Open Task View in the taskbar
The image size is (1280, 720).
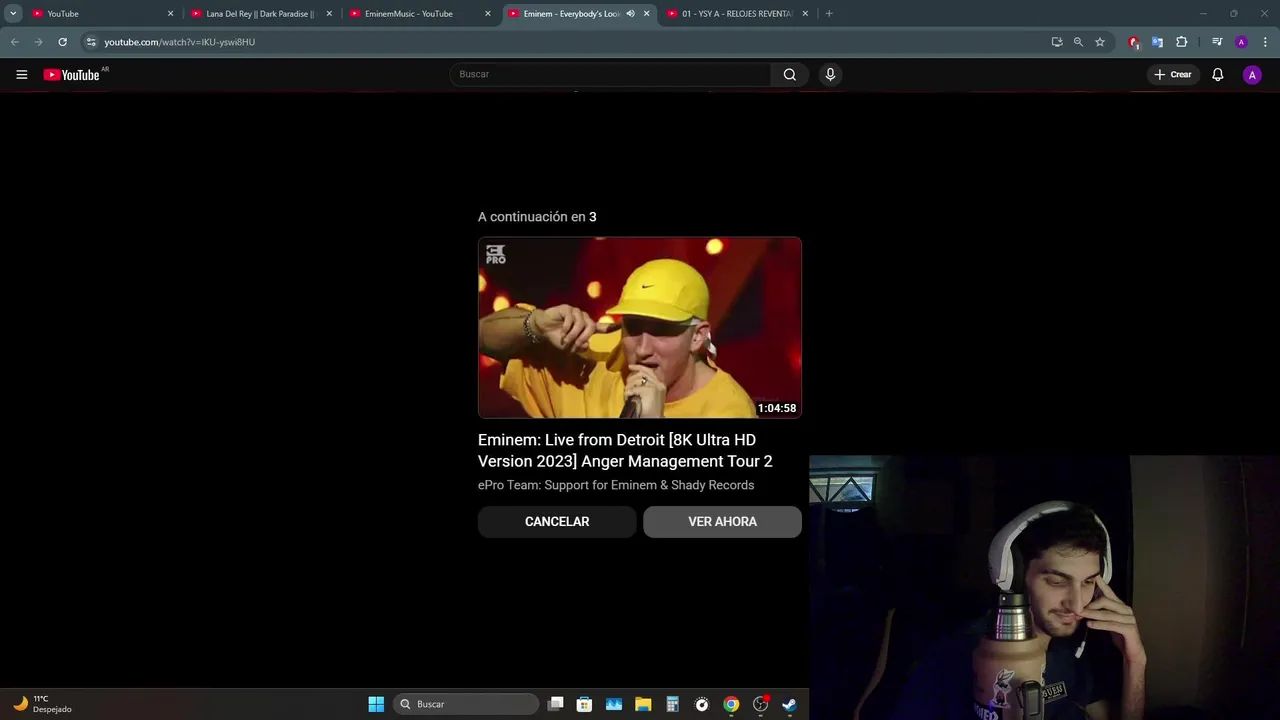(556, 704)
